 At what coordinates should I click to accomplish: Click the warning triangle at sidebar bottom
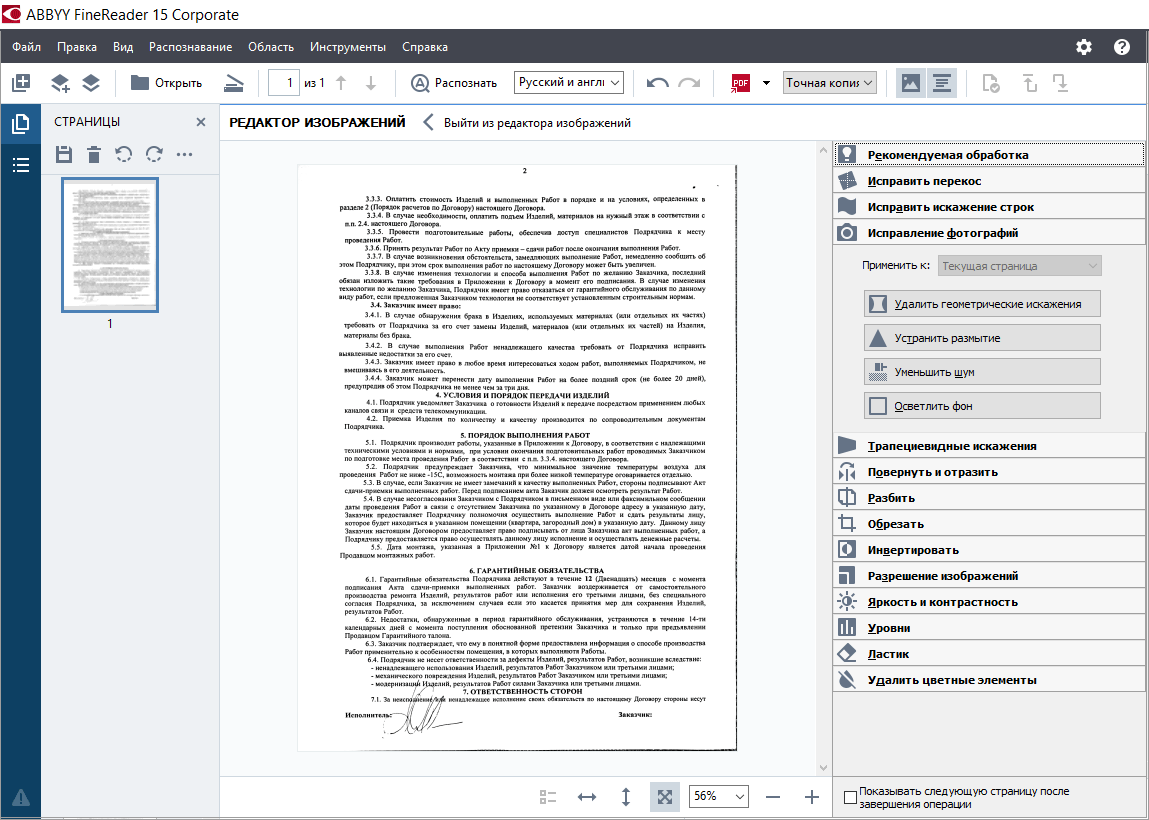[21, 797]
